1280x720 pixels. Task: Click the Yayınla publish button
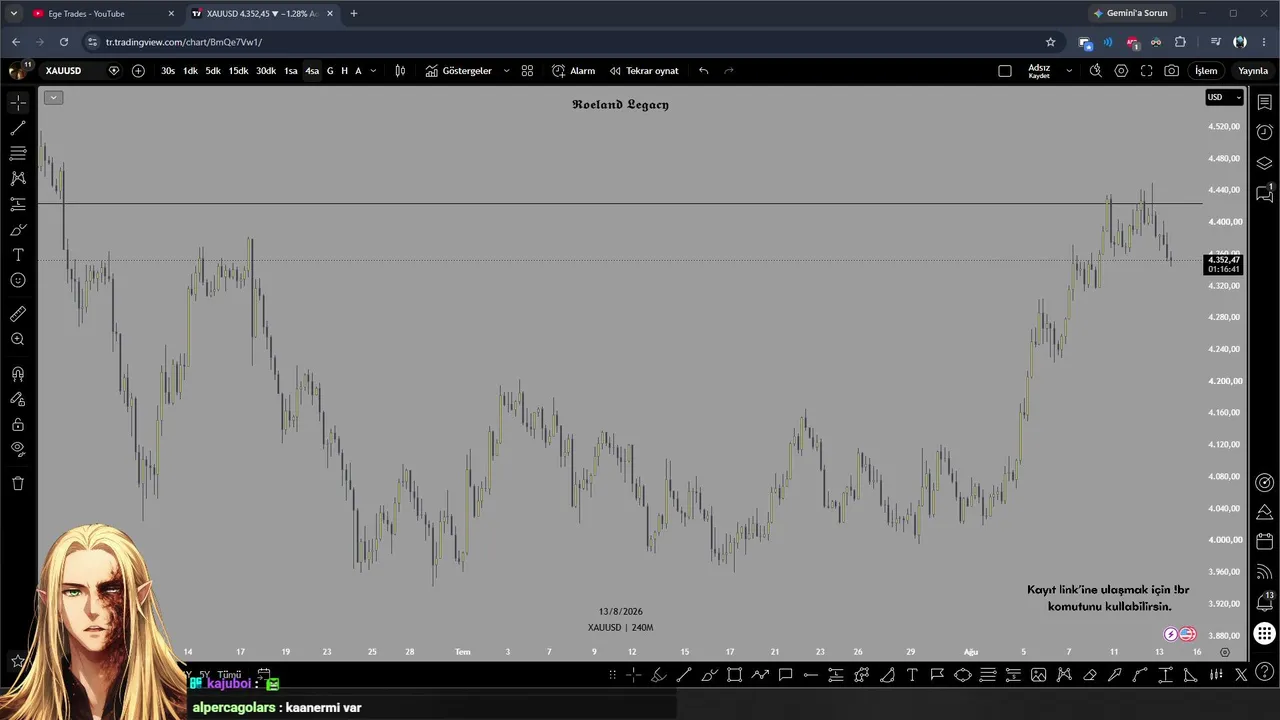pyautogui.click(x=1253, y=71)
